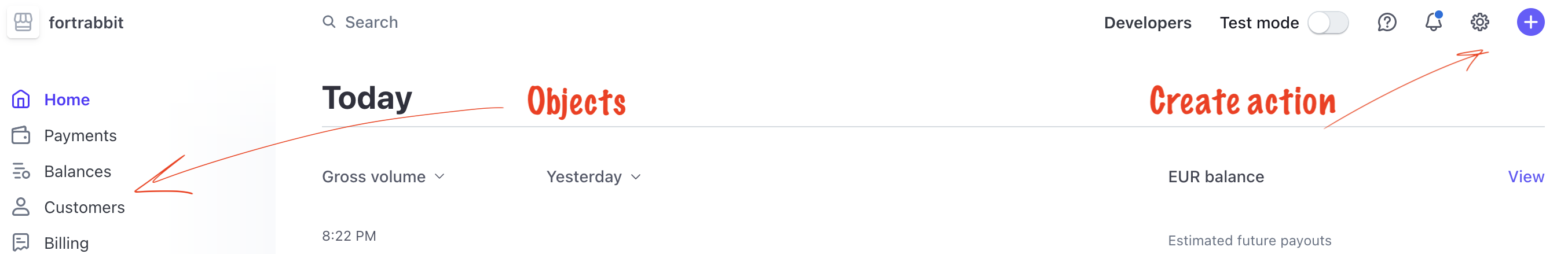Image resolution: width=1568 pixels, height=254 pixels.
Task: Click View next to EUR balance
Action: click(x=1525, y=177)
